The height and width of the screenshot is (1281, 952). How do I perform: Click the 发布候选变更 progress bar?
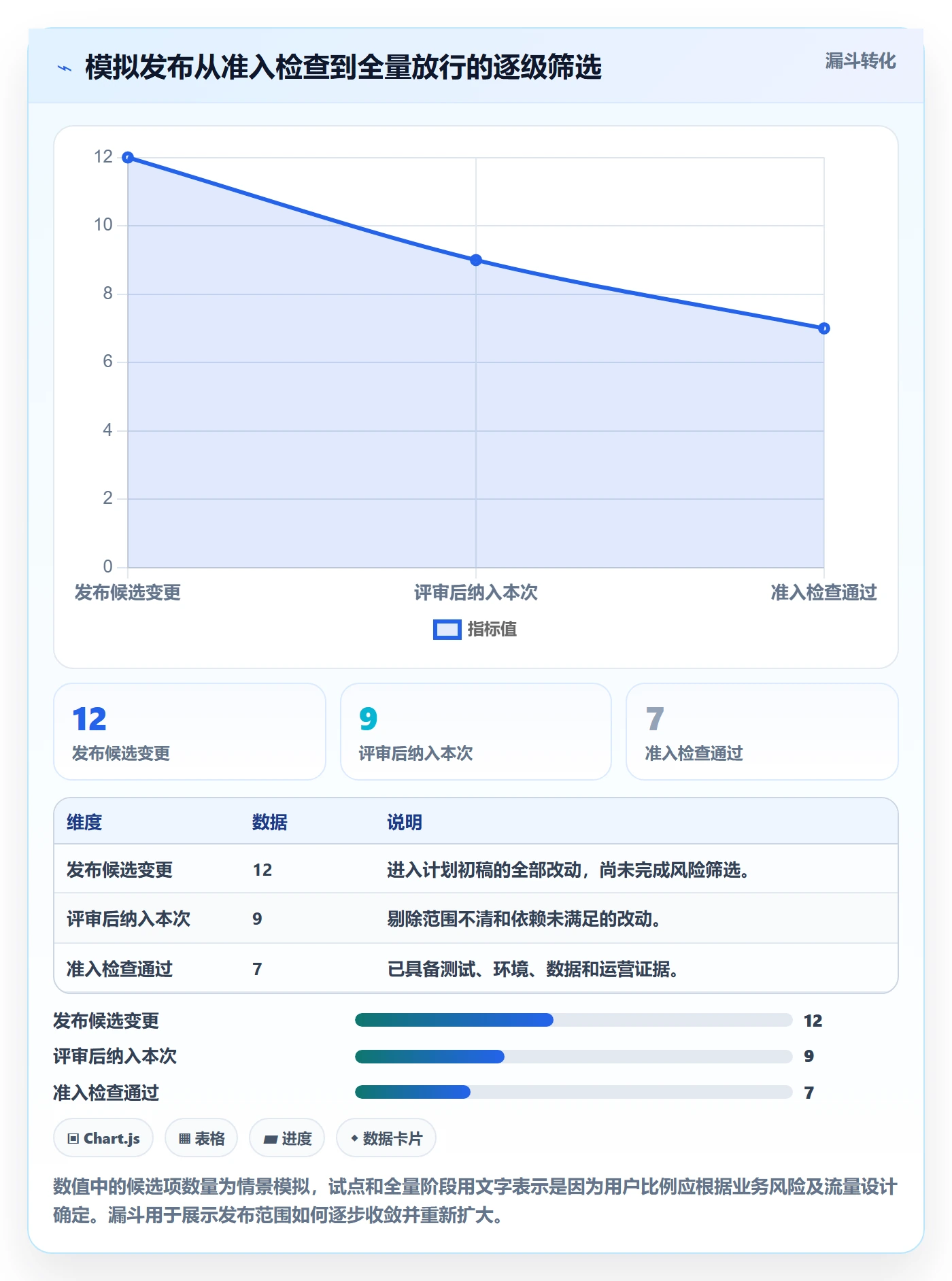[573, 1020]
